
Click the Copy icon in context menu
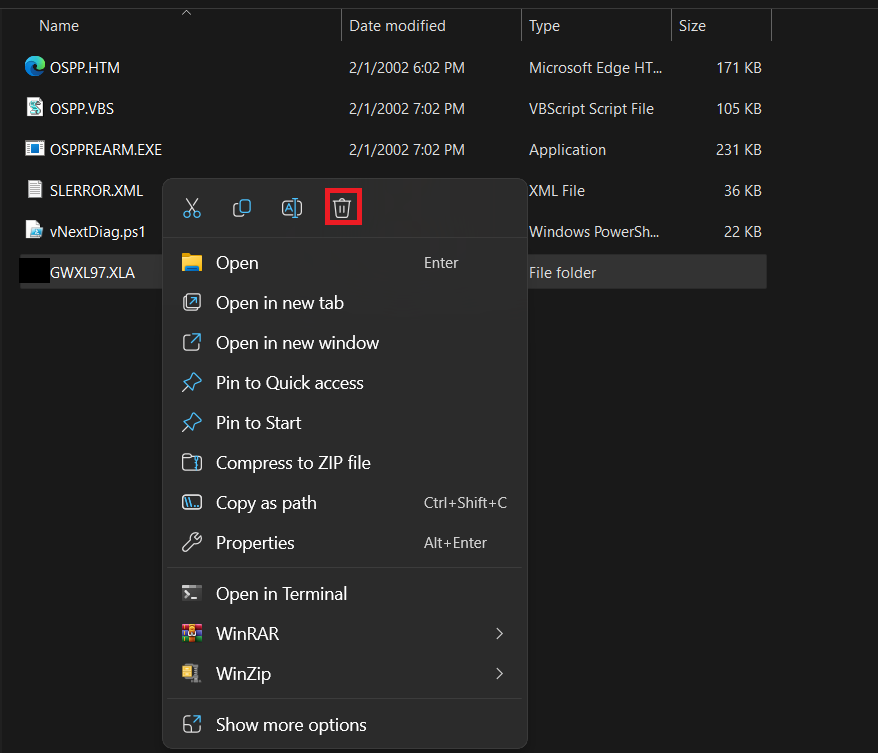tap(242, 208)
